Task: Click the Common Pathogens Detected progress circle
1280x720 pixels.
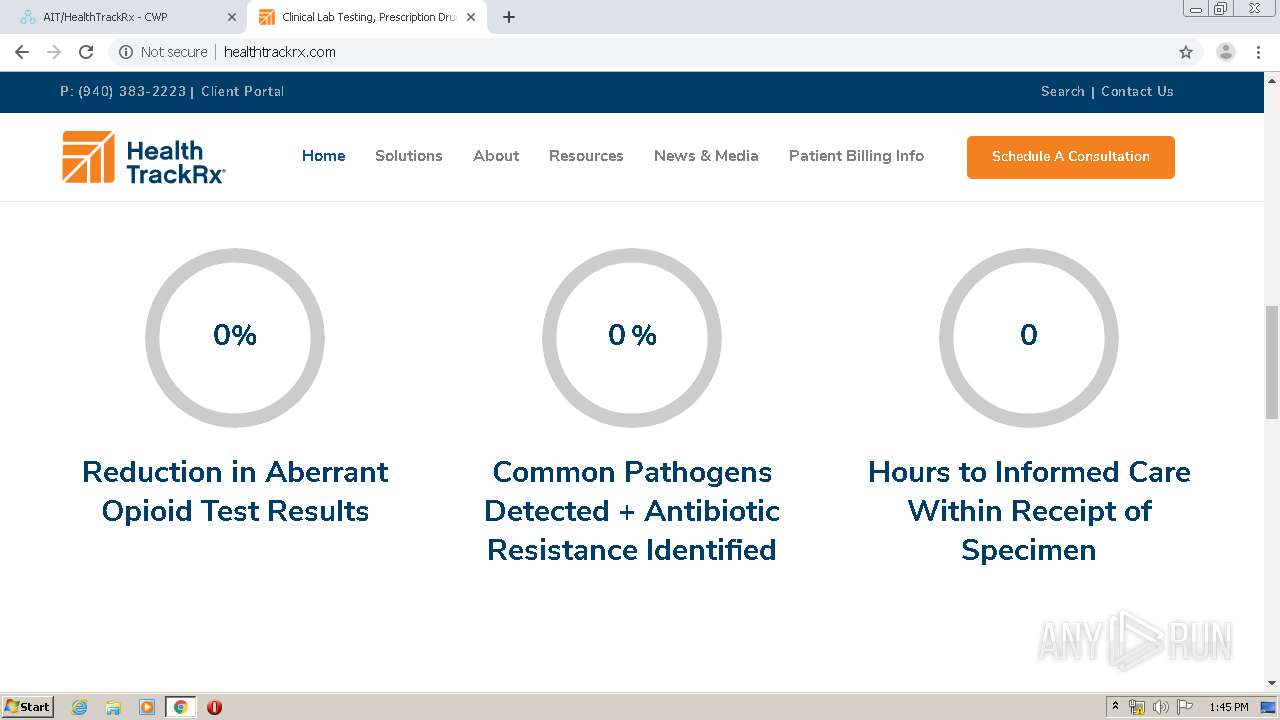Action: [x=632, y=338]
